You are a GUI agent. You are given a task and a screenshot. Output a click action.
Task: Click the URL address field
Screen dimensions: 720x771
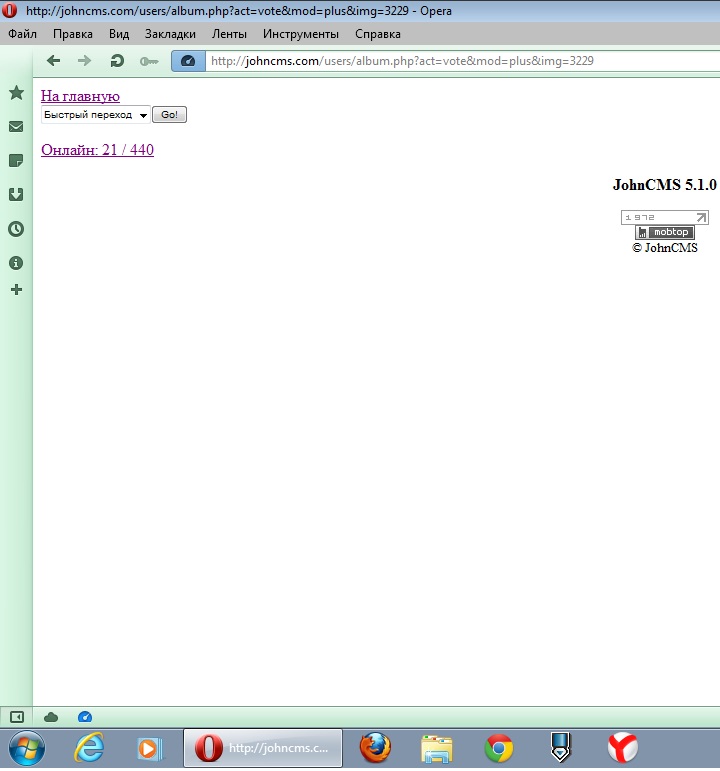tap(450, 61)
